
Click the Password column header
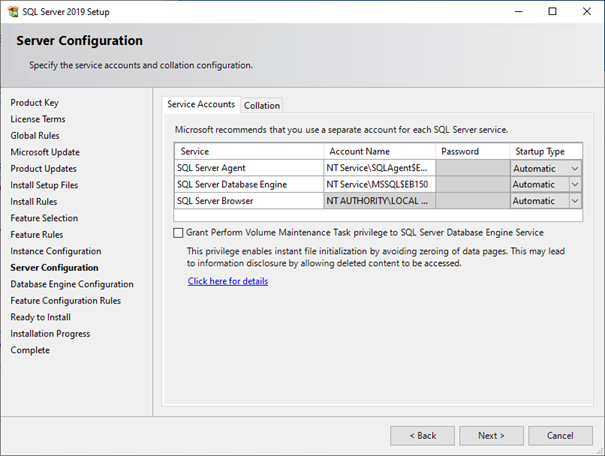(473, 151)
